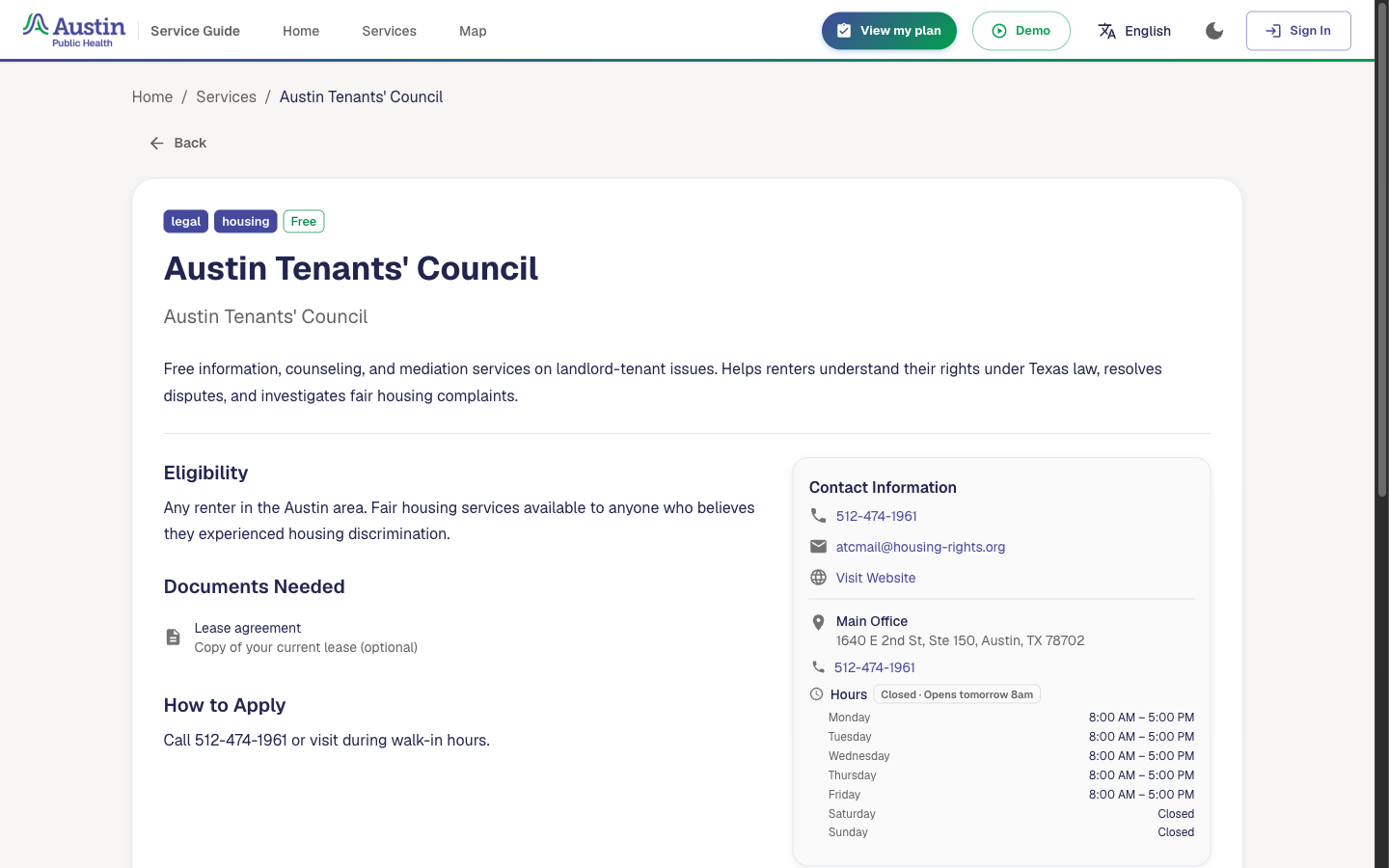Viewport: 1389px width, 868px height.
Task: Open the Visit Website link
Action: click(x=876, y=578)
